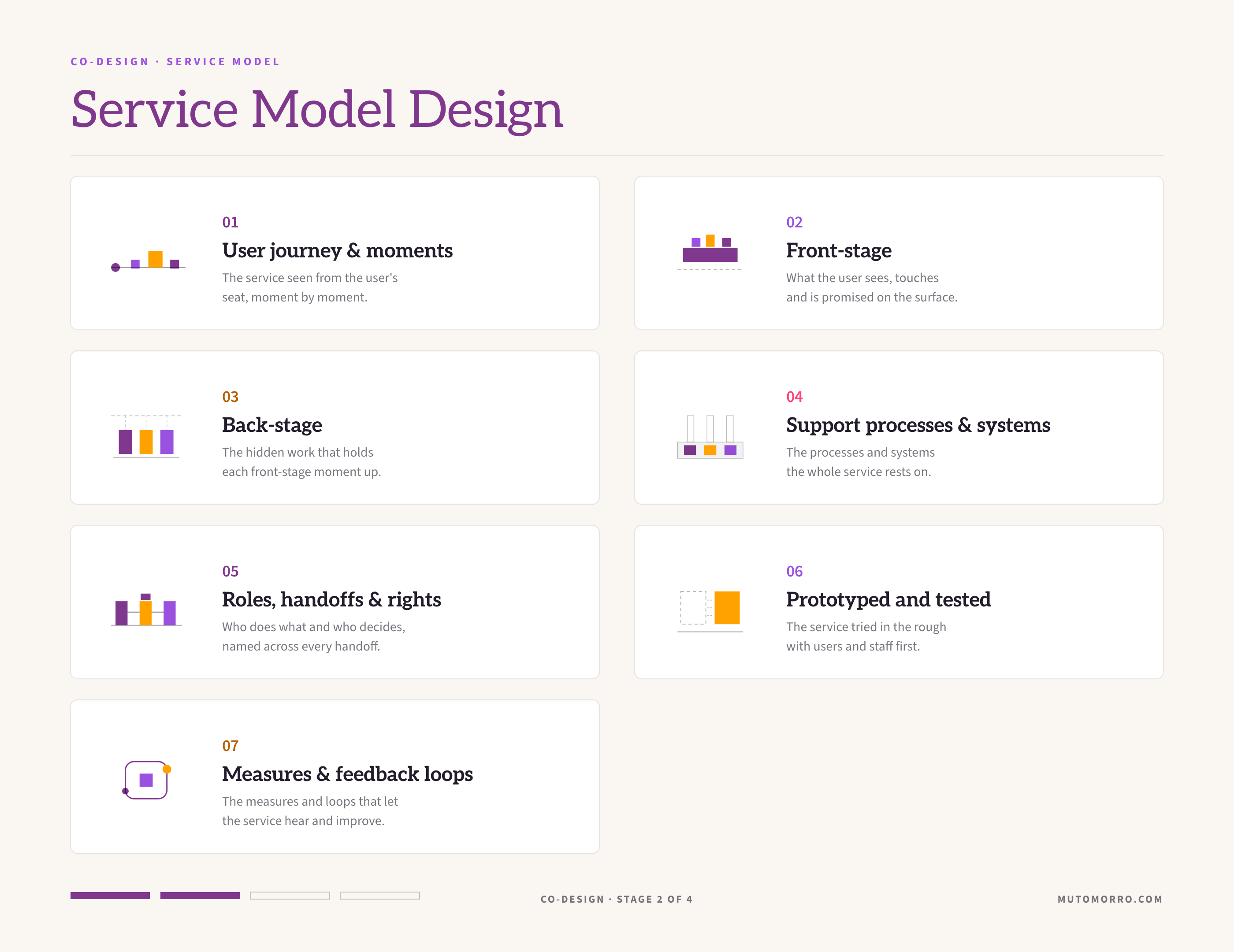This screenshot has height=952, width=1234.
Task: Click text 'The service seen from the user's'
Action: [310, 278]
